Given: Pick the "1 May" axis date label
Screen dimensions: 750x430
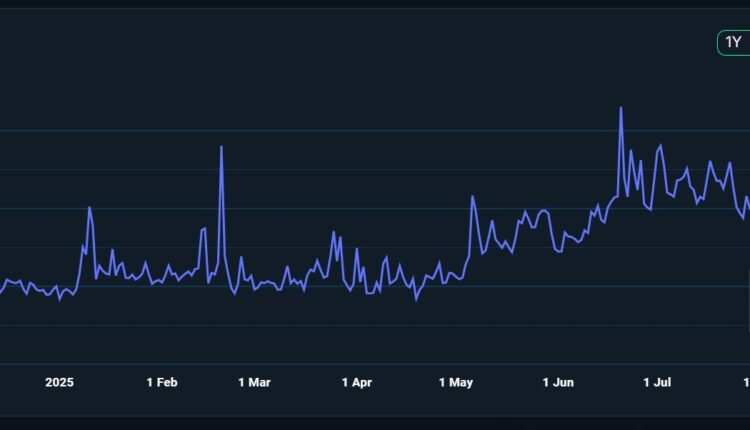Looking at the screenshot, I should point(455,382).
